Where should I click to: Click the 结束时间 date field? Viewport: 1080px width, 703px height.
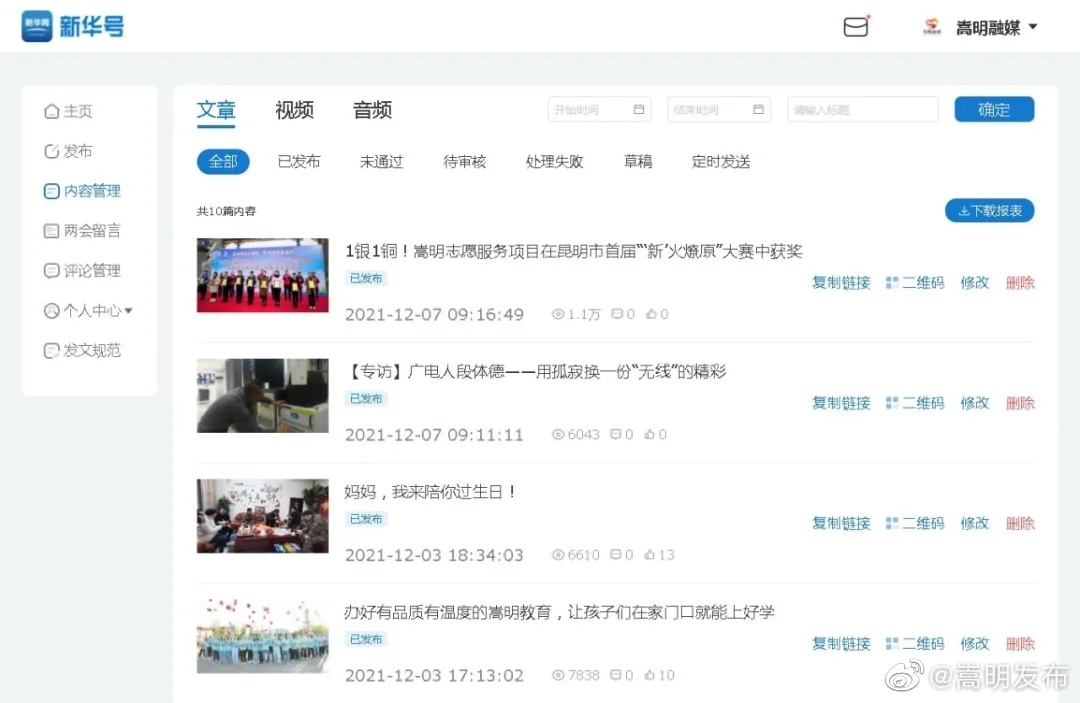click(719, 109)
